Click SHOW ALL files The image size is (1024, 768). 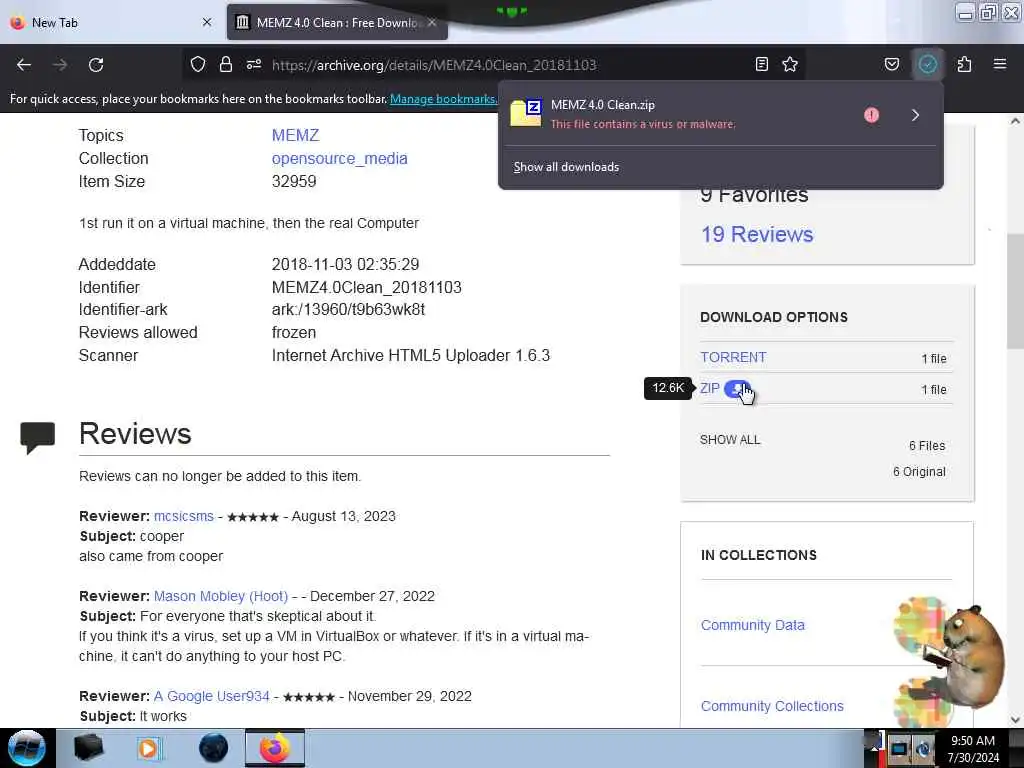730,440
